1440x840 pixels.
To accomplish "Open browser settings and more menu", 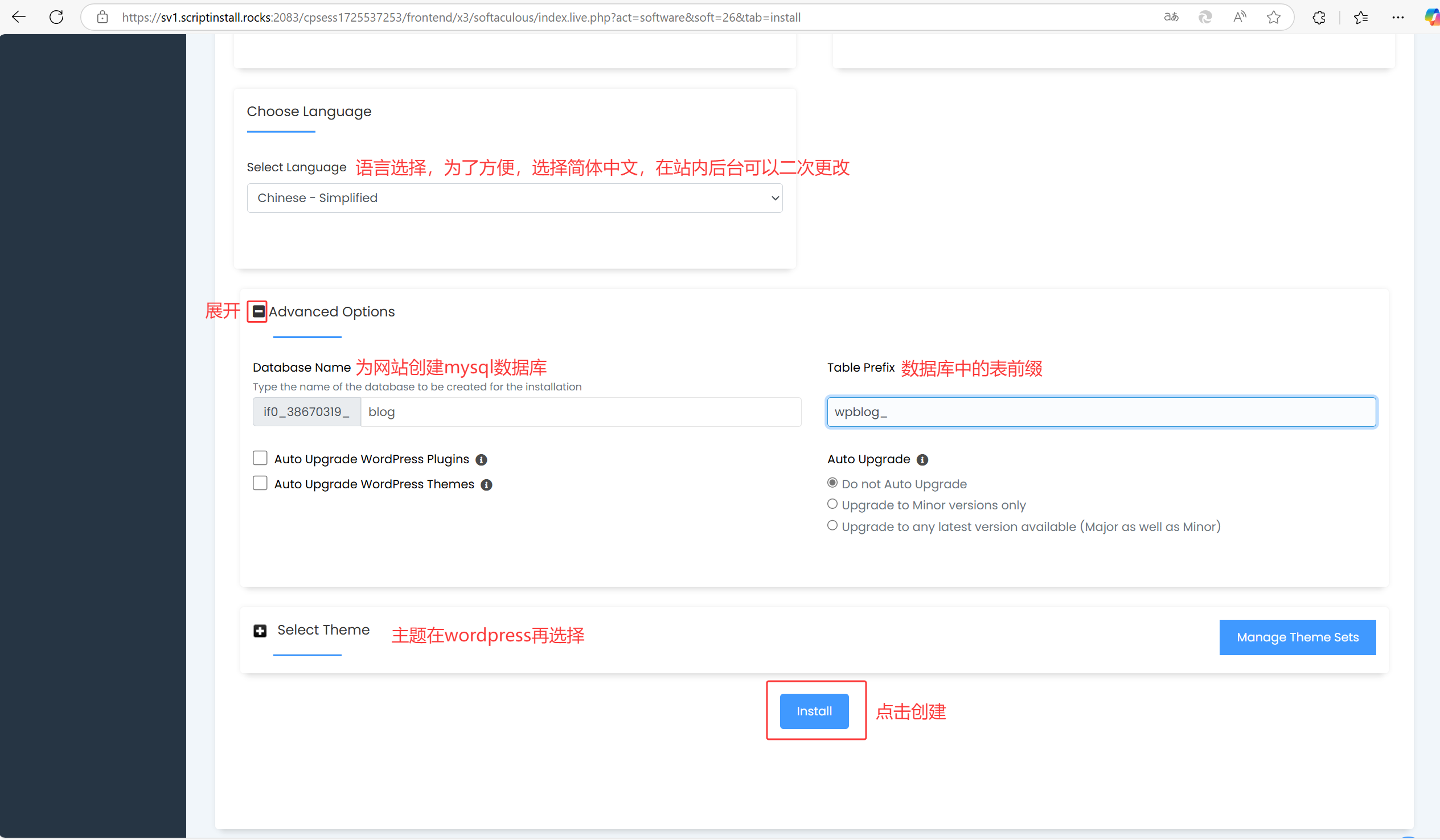I will (x=1398, y=17).
